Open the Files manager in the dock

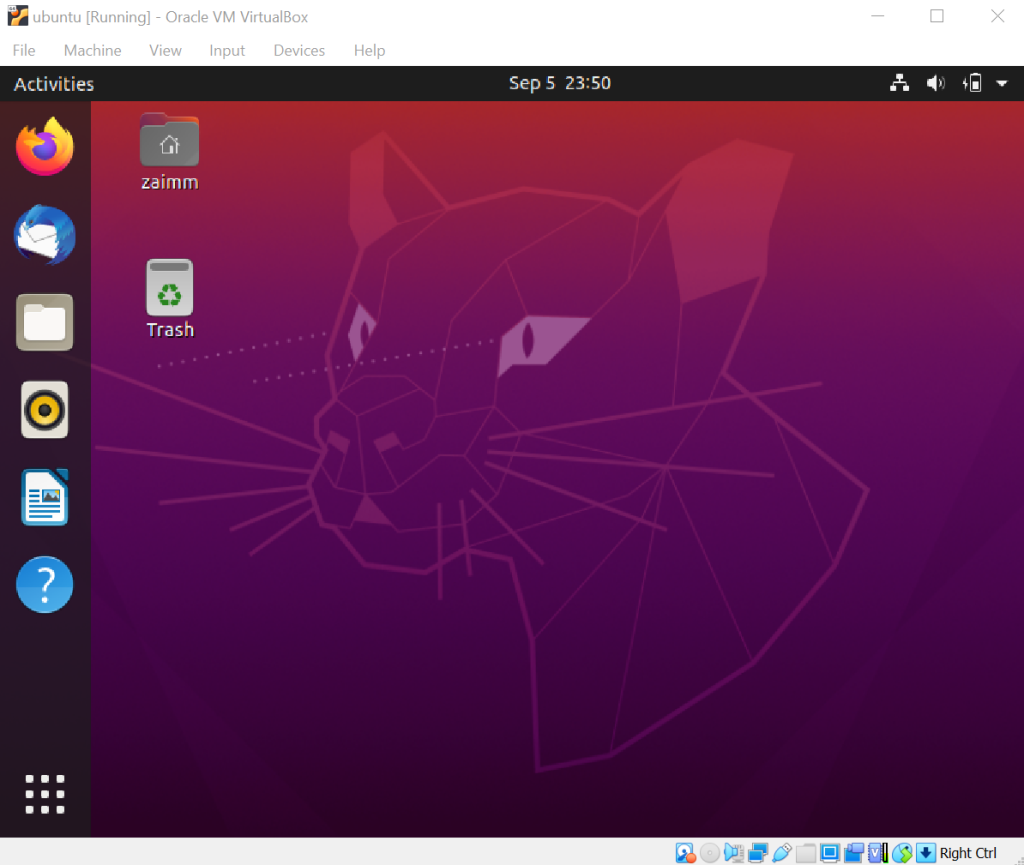(x=45, y=322)
